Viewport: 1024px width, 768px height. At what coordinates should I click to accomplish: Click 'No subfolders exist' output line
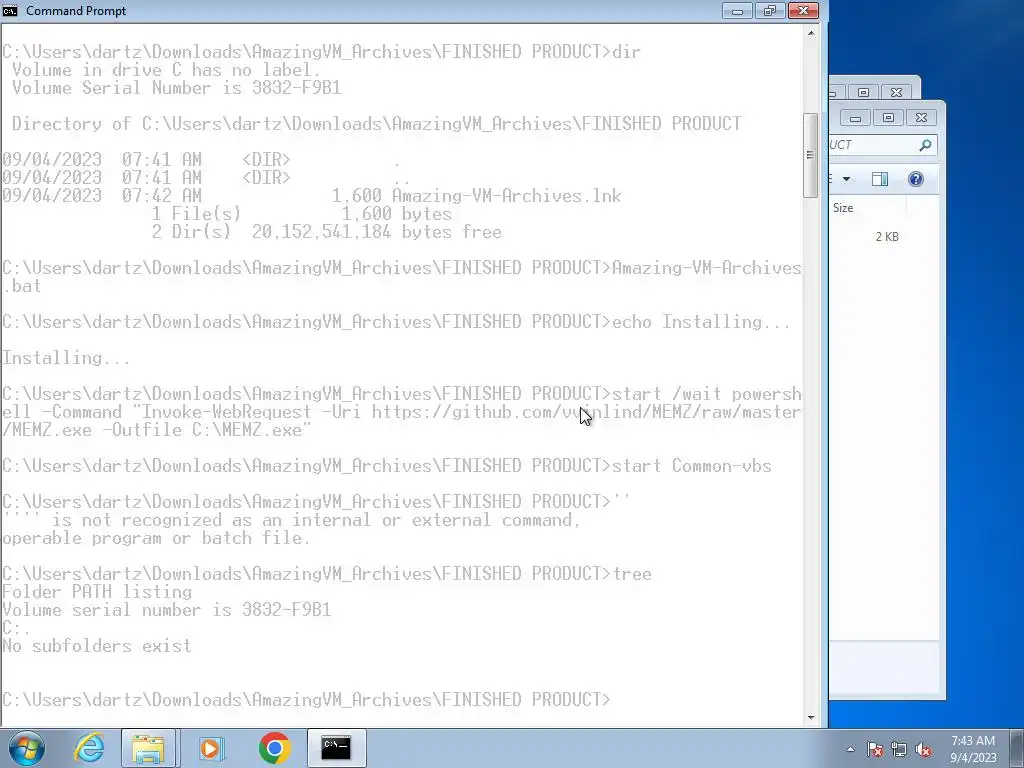pyautogui.click(x=97, y=646)
